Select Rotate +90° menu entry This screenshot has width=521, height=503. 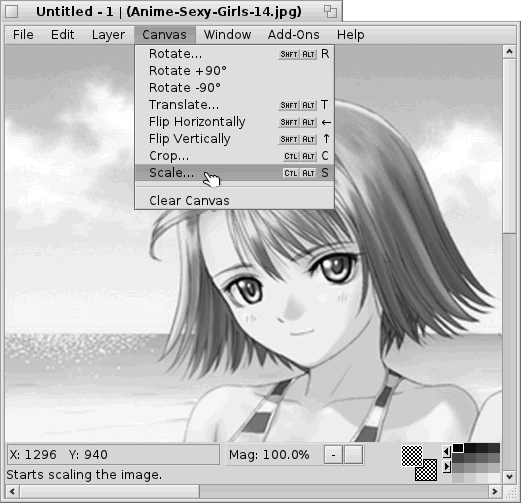[x=234, y=71]
